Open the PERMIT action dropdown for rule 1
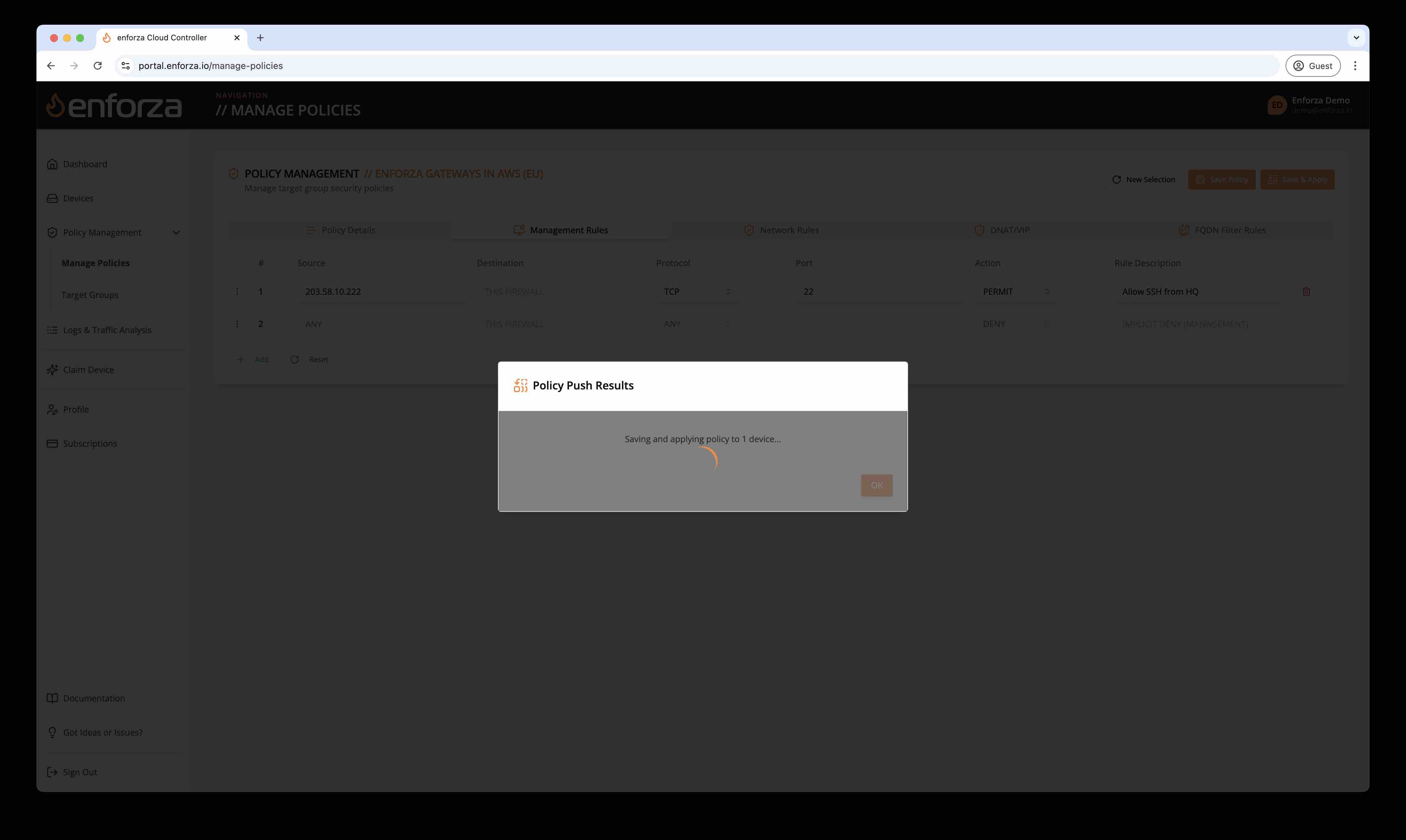 pos(1016,291)
